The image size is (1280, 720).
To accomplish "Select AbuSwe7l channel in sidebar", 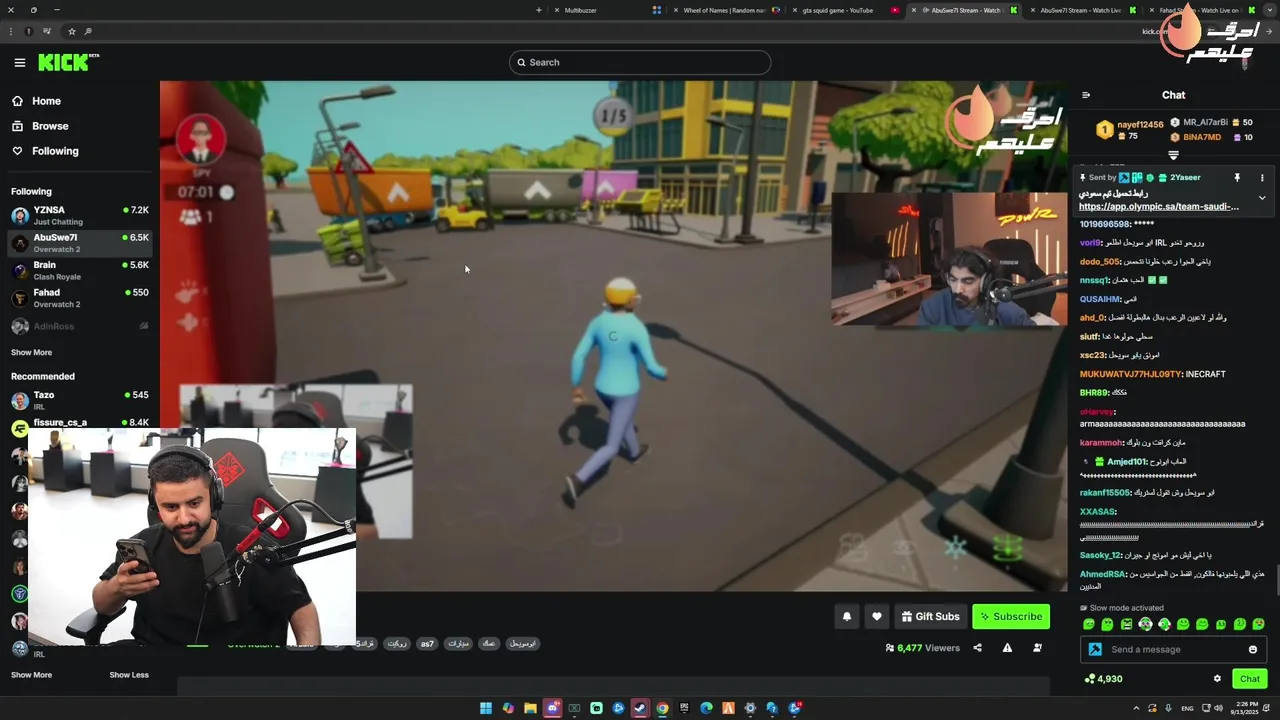I will [x=80, y=243].
